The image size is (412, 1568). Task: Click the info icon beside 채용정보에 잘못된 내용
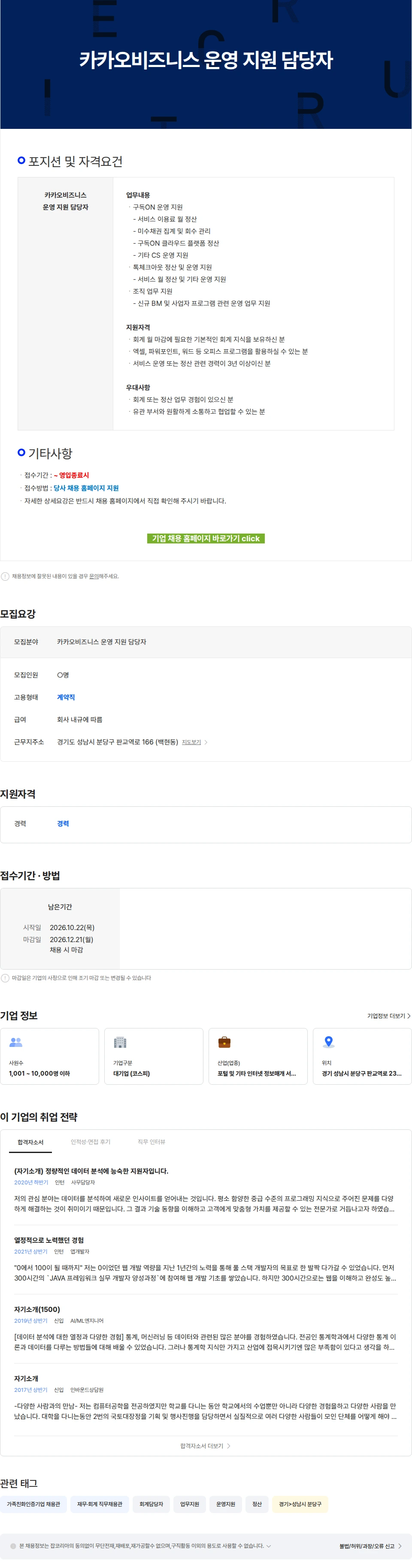pos(5,576)
